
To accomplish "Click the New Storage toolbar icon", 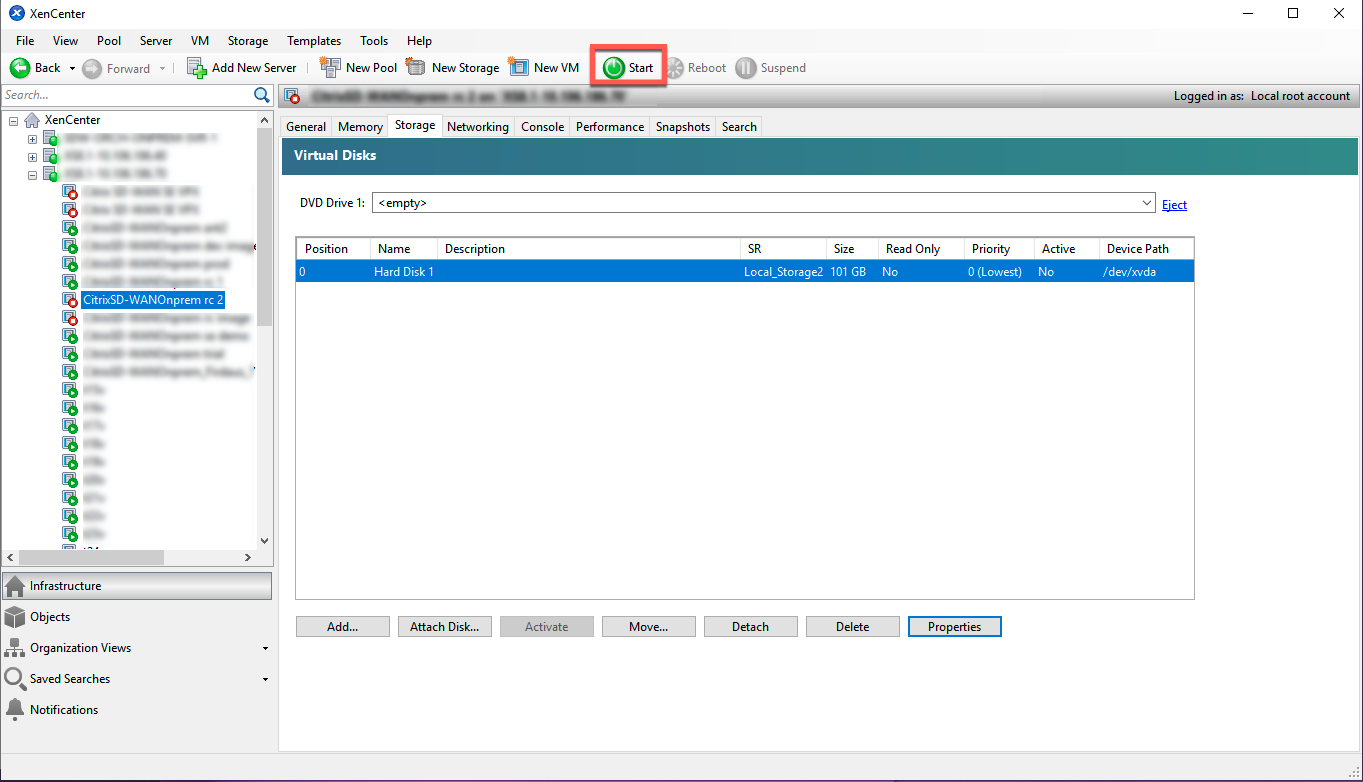I will coord(416,68).
